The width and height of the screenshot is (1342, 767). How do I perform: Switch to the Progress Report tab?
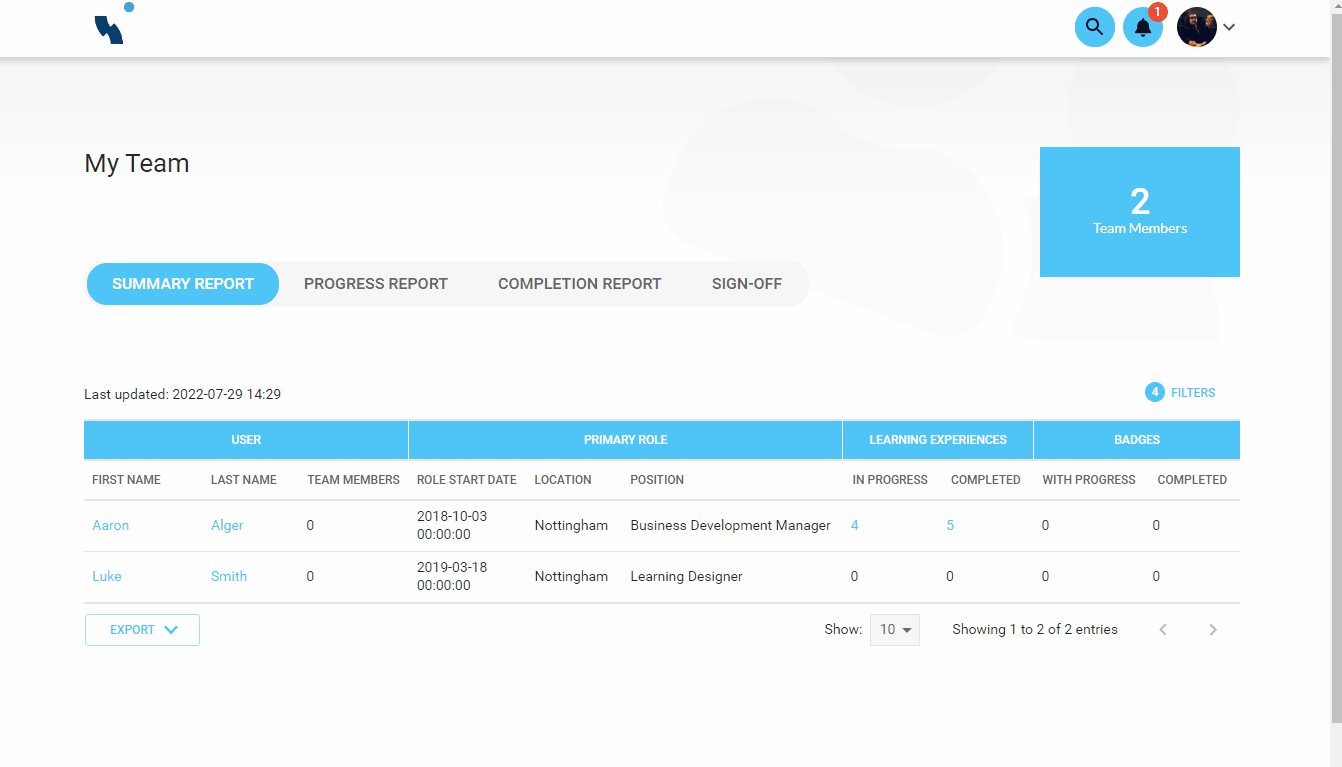coord(375,283)
